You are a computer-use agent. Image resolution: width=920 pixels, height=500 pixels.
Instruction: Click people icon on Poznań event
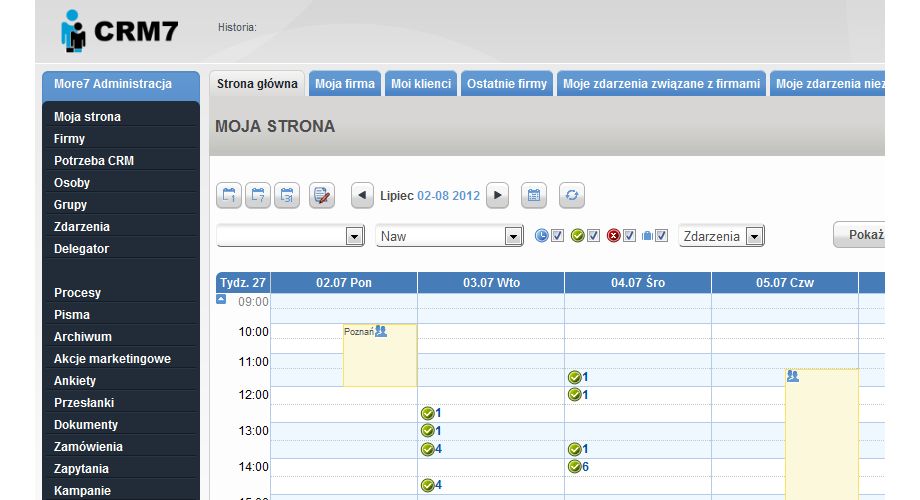click(381, 331)
